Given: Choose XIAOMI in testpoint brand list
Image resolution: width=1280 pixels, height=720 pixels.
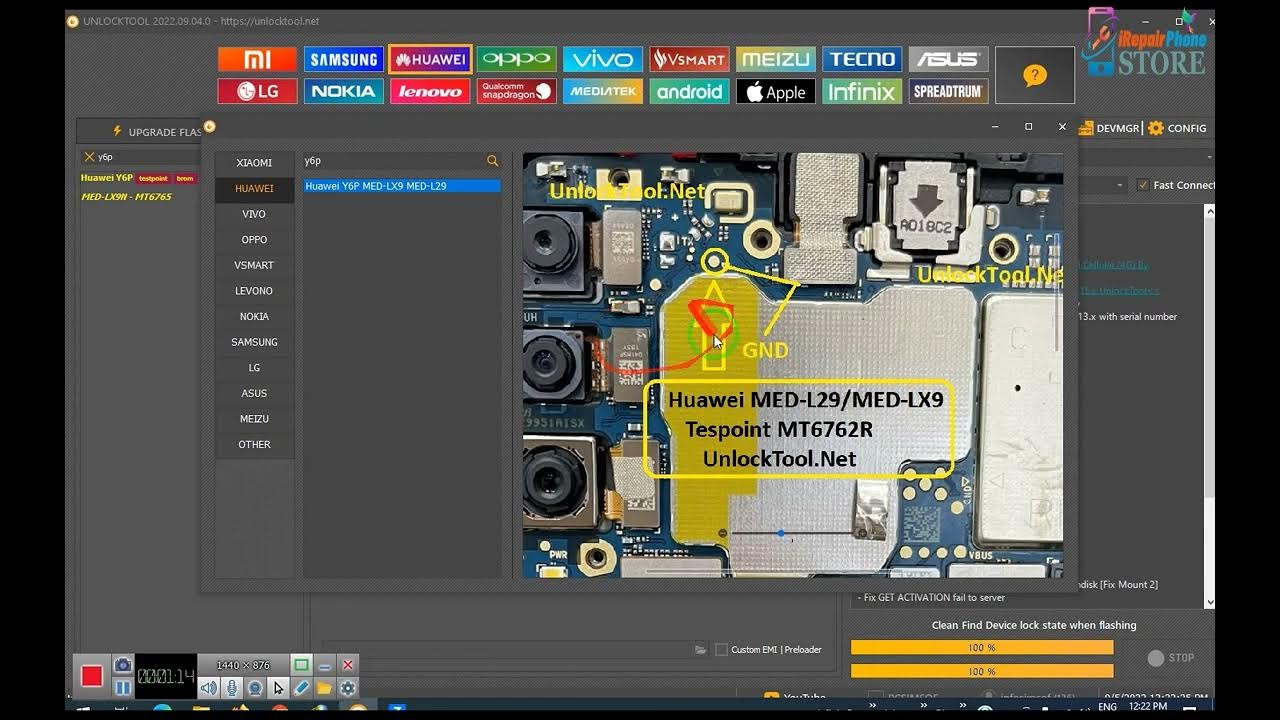Looking at the screenshot, I should [254, 163].
